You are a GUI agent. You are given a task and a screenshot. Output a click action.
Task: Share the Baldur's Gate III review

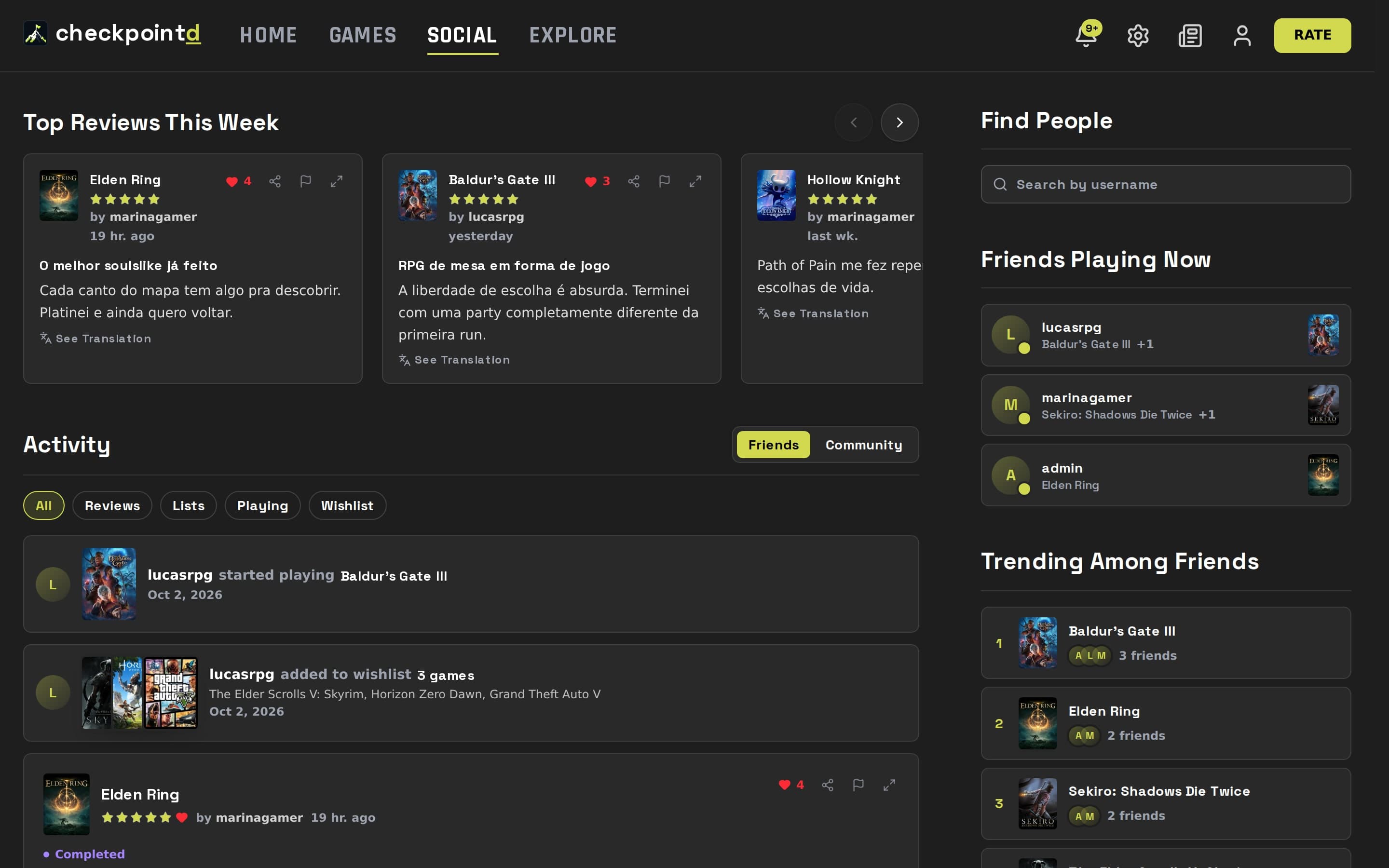pyautogui.click(x=634, y=181)
